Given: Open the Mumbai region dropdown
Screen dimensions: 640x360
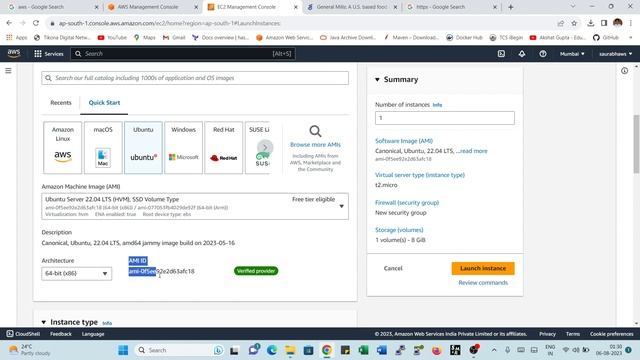Looking at the screenshot, I should (x=572, y=54).
